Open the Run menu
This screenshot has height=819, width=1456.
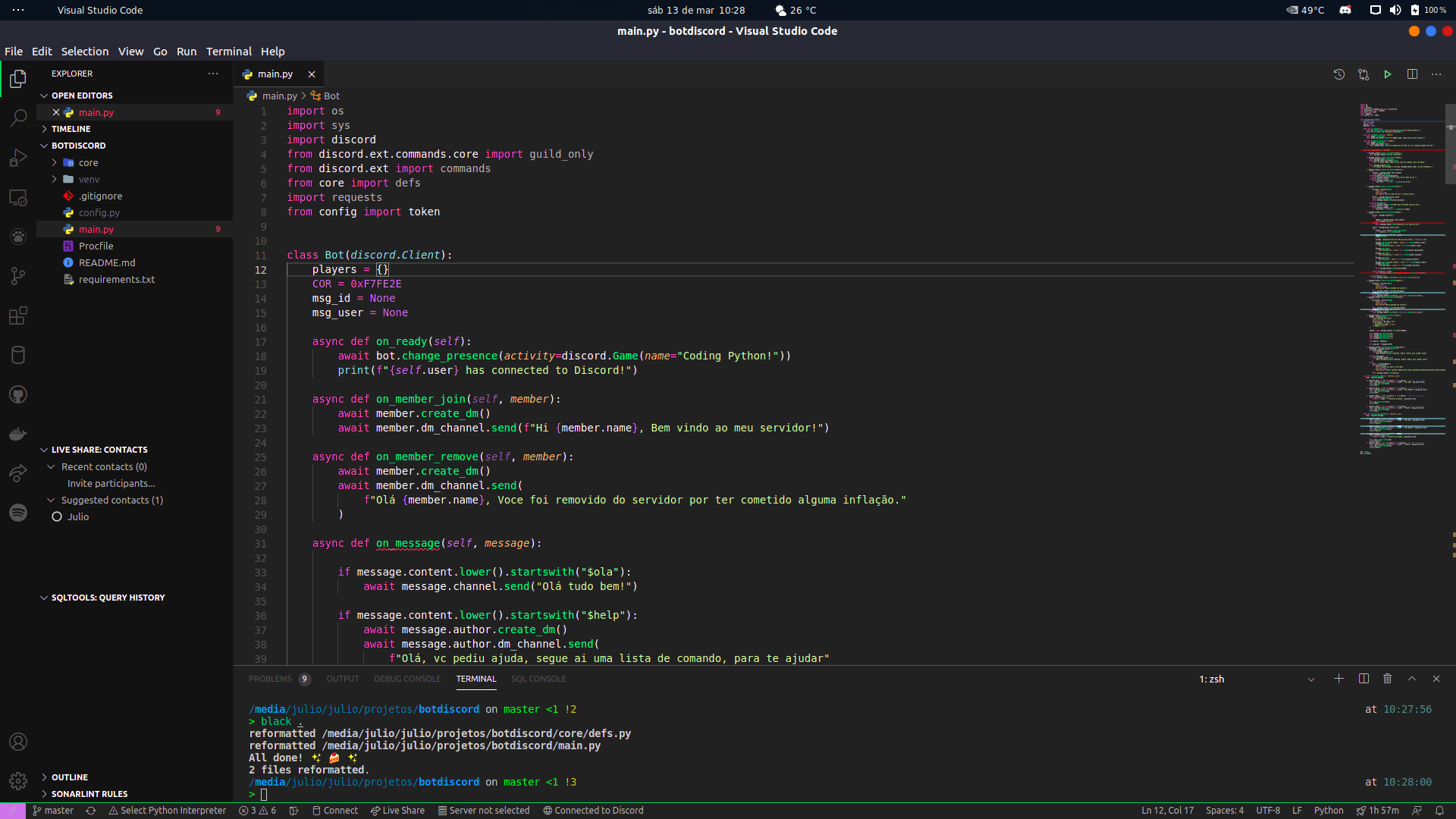click(x=187, y=52)
